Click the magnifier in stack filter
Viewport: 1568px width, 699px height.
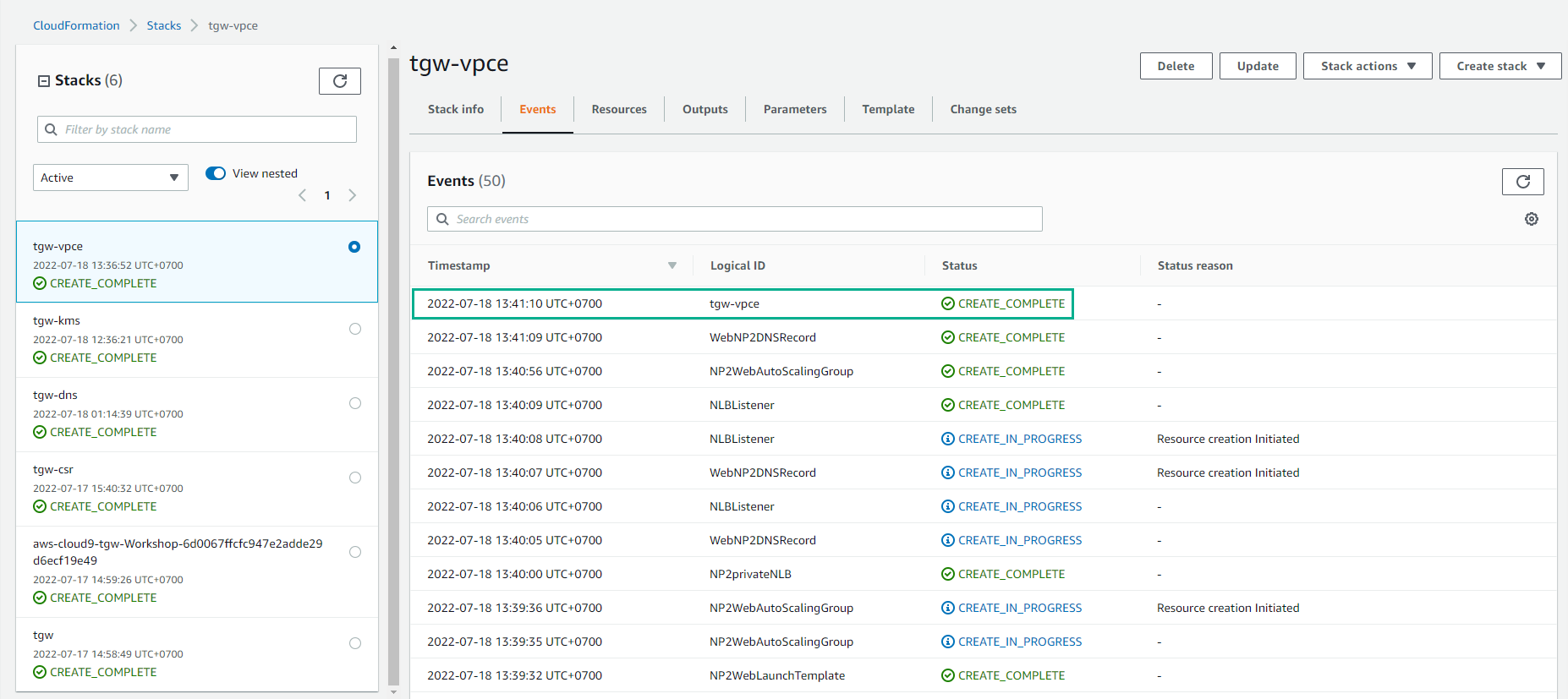coord(52,129)
